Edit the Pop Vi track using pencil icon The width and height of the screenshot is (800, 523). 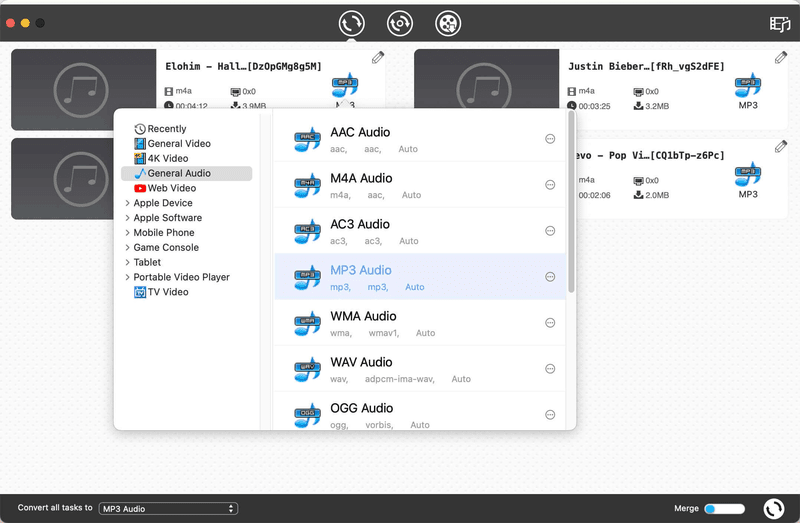pos(781,146)
